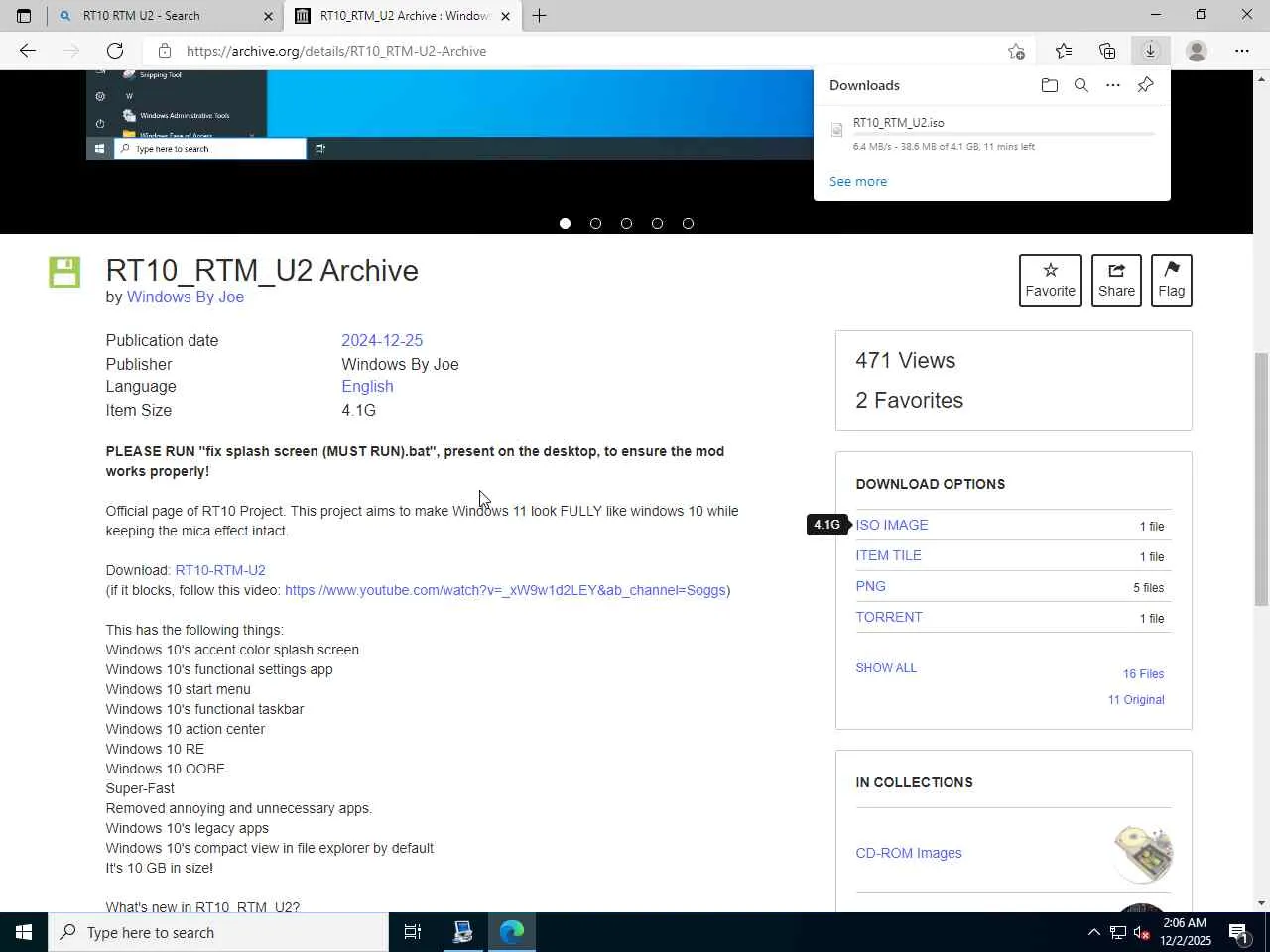Click the muted volume tray icon
Viewport: 1270px width, 952px height.
(x=1142, y=932)
